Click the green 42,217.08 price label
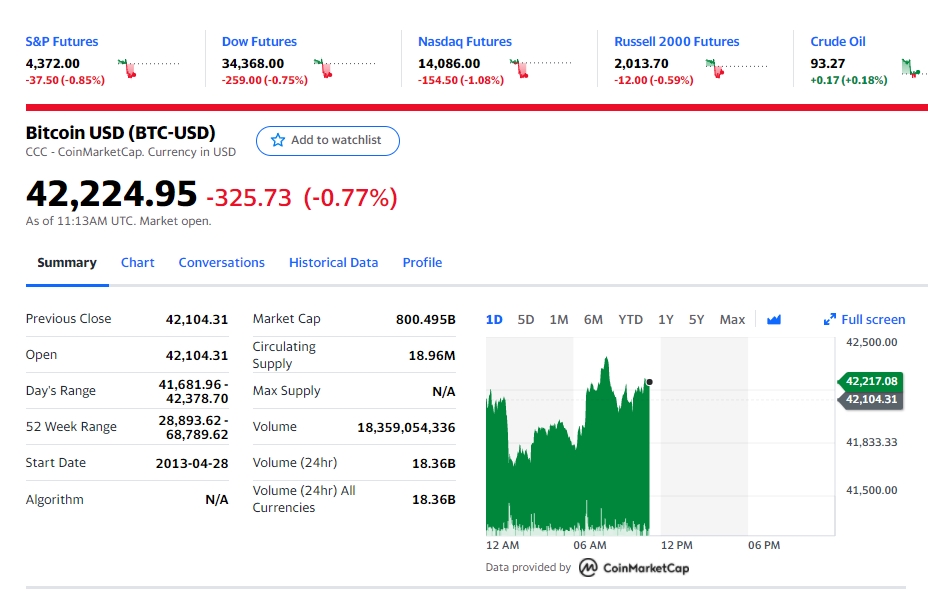The height and width of the screenshot is (606, 928). (x=871, y=381)
